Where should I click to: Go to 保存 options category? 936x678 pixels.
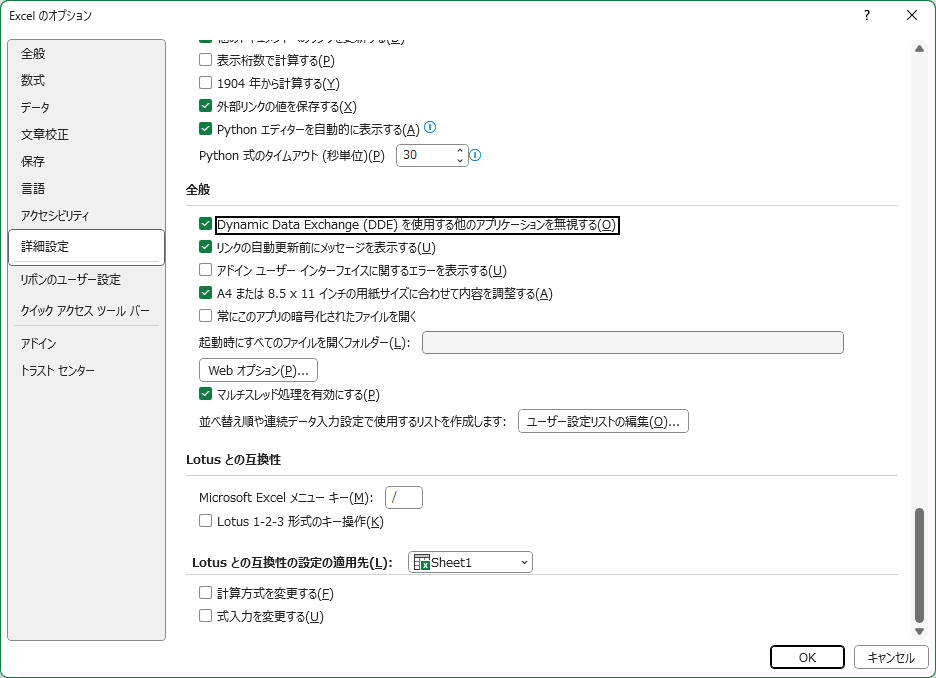87,162
